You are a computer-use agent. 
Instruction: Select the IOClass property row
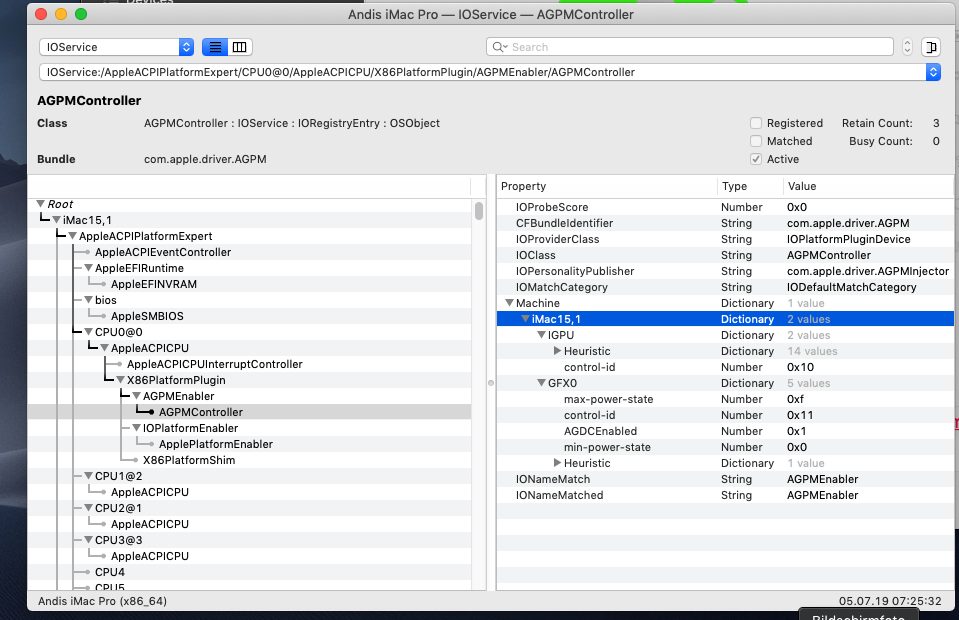725,255
